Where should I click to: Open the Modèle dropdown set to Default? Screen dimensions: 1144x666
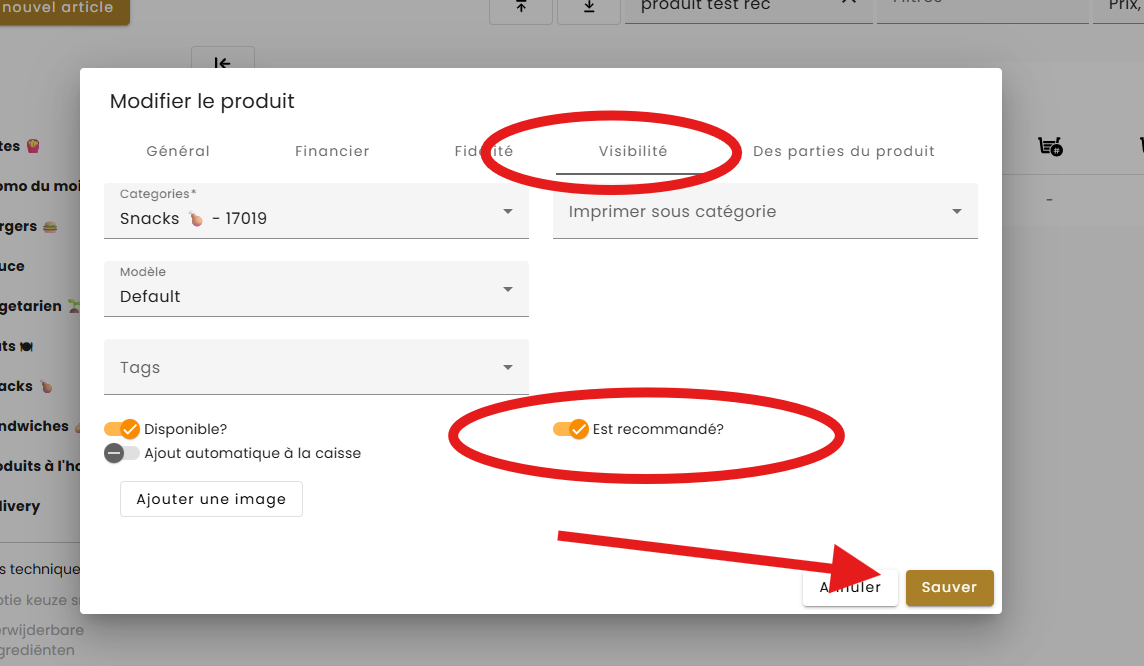[316, 289]
